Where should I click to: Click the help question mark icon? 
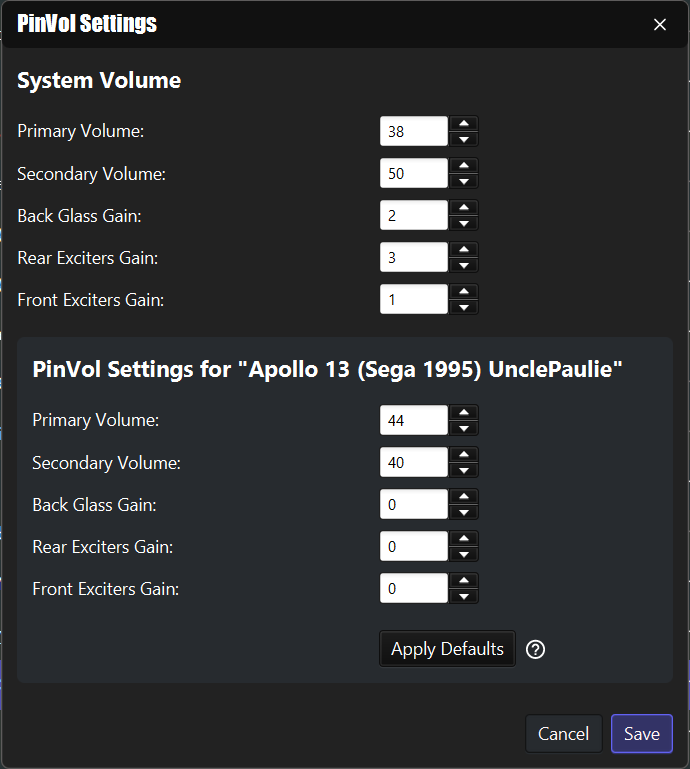[x=535, y=649]
